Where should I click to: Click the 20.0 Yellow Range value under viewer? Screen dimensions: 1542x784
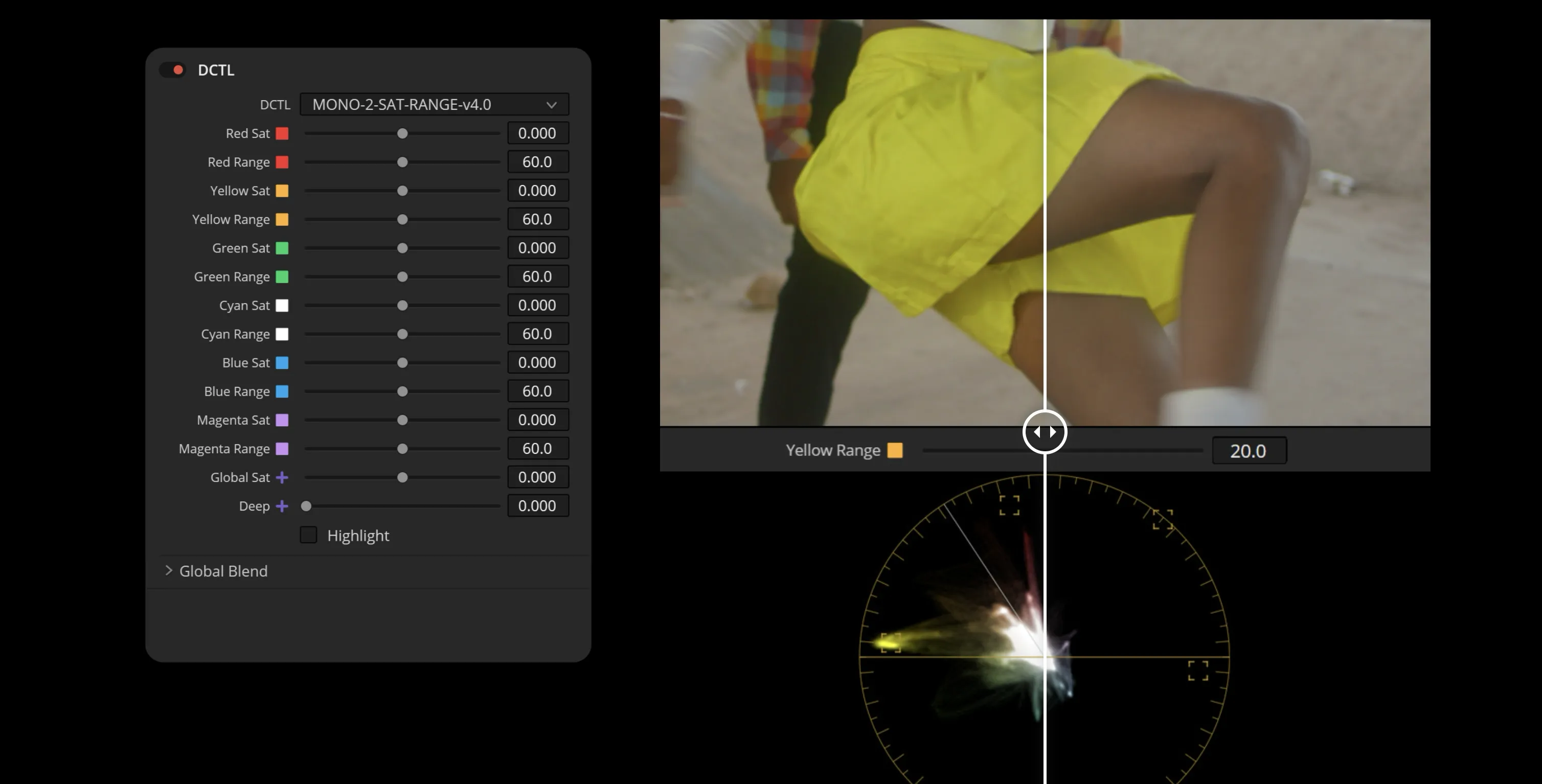[x=1248, y=451]
